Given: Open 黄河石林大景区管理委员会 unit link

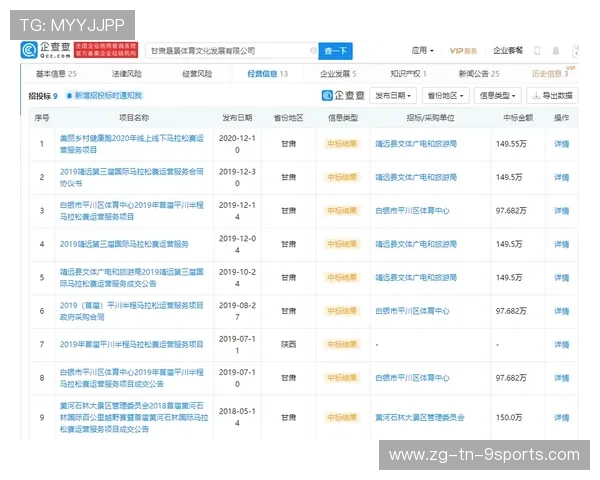Looking at the screenshot, I should coord(420,417).
